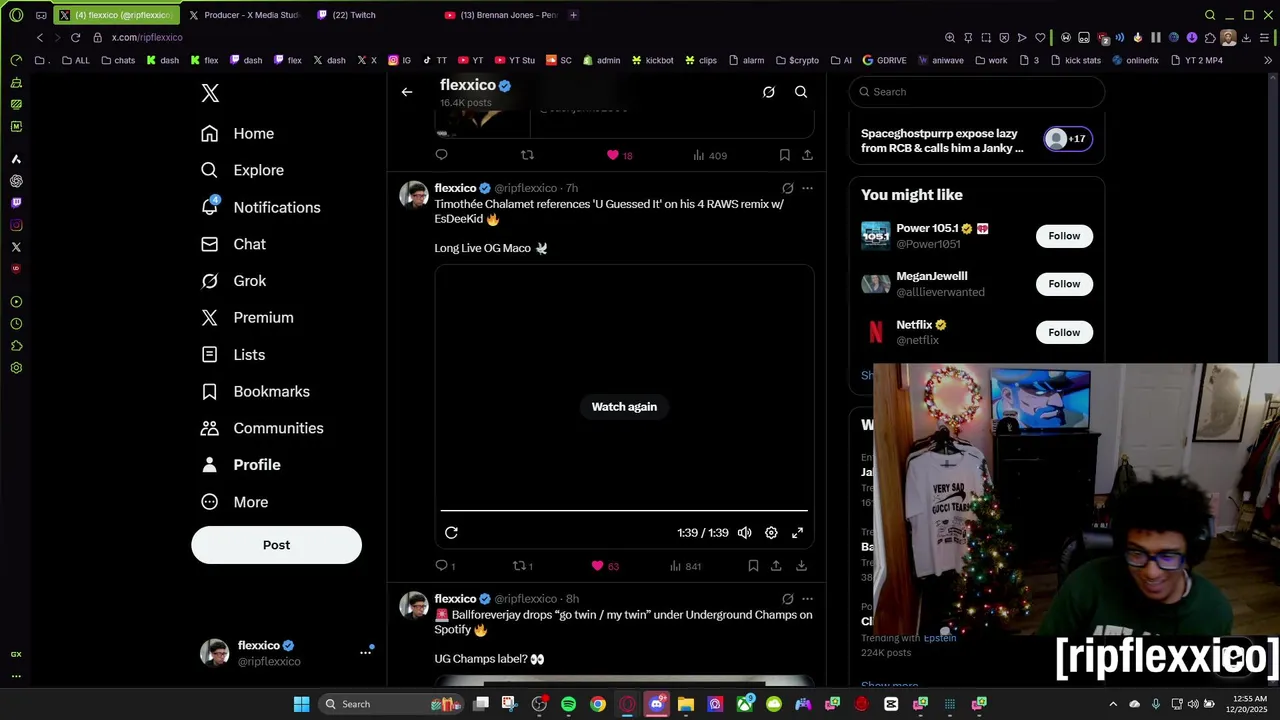Image resolution: width=1280 pixels, height=720 pixels.
Task: Click the video progress bar
Action: click(x=624, y=511)
